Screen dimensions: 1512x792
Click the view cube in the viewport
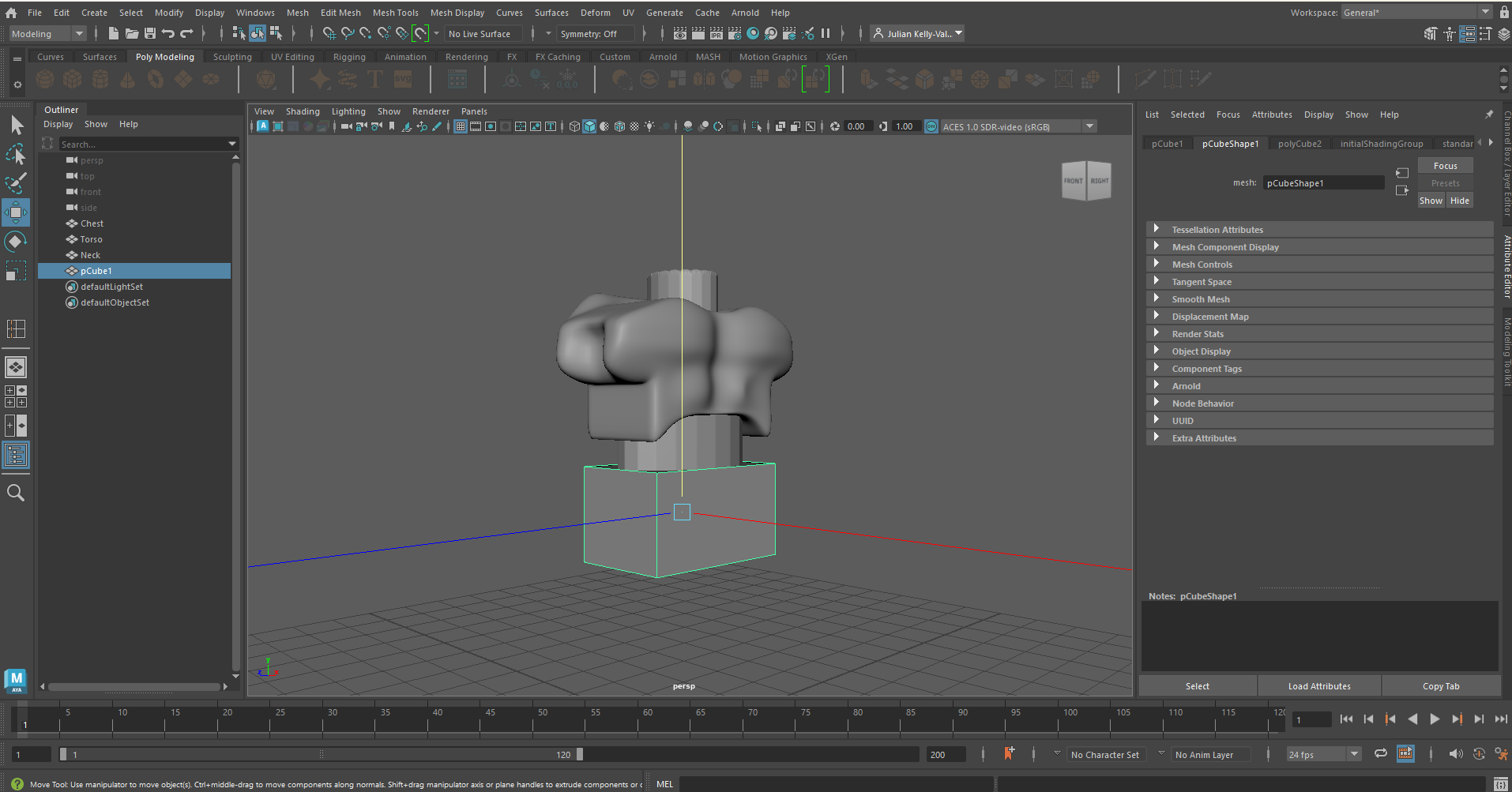point(1086,181)
